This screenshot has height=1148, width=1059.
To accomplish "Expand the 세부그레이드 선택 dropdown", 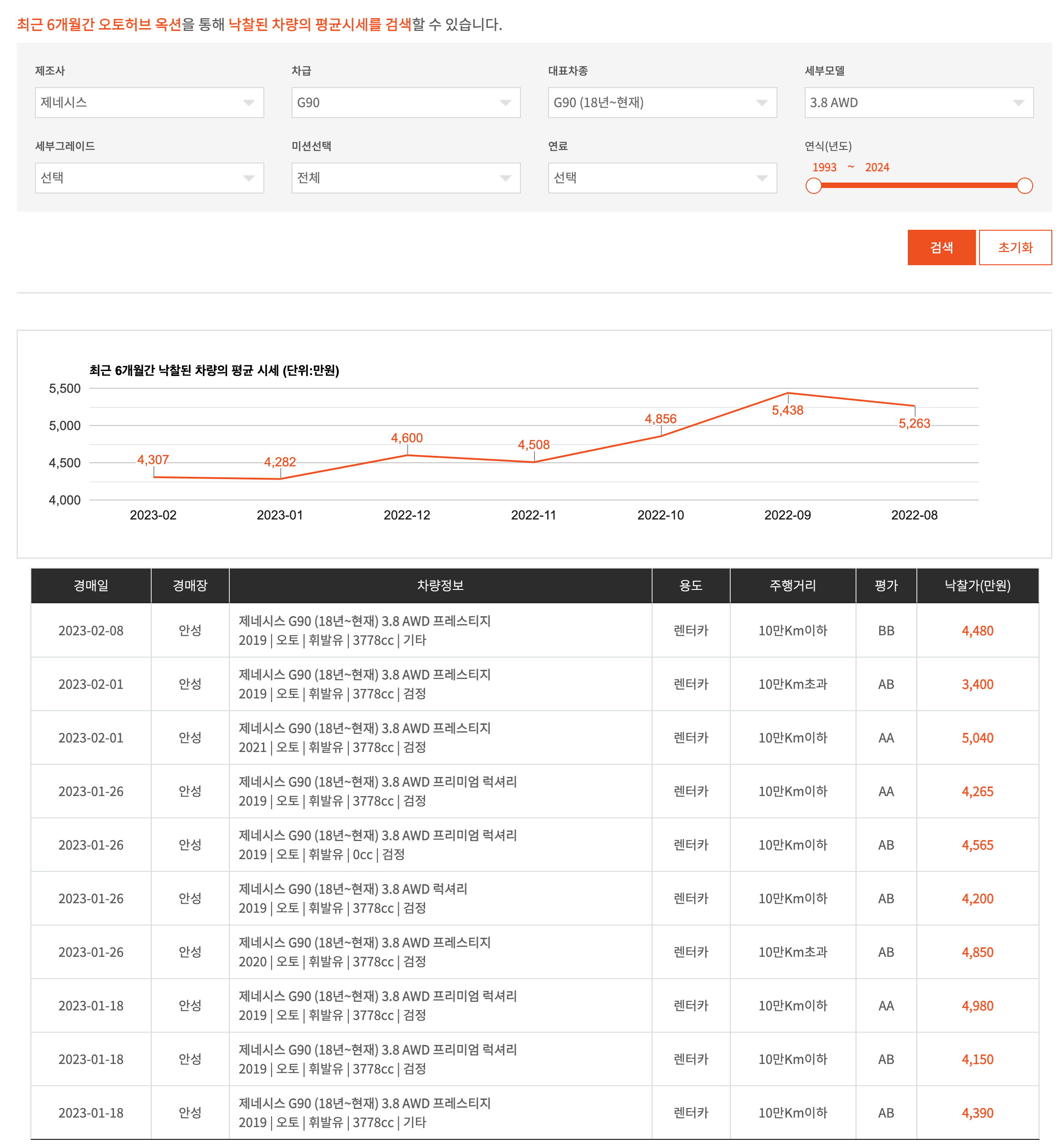I will (x=149, y=178).
